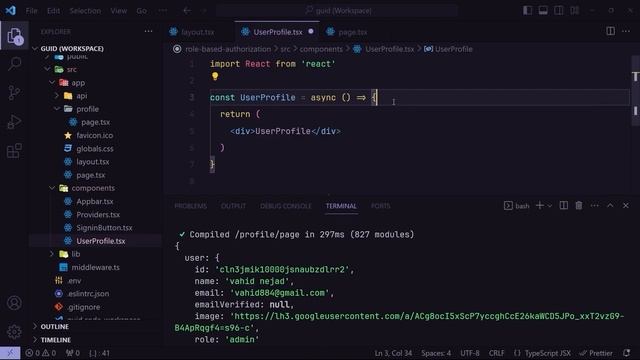
Task: Click the workspace search command center
Action: click(337, 11)
